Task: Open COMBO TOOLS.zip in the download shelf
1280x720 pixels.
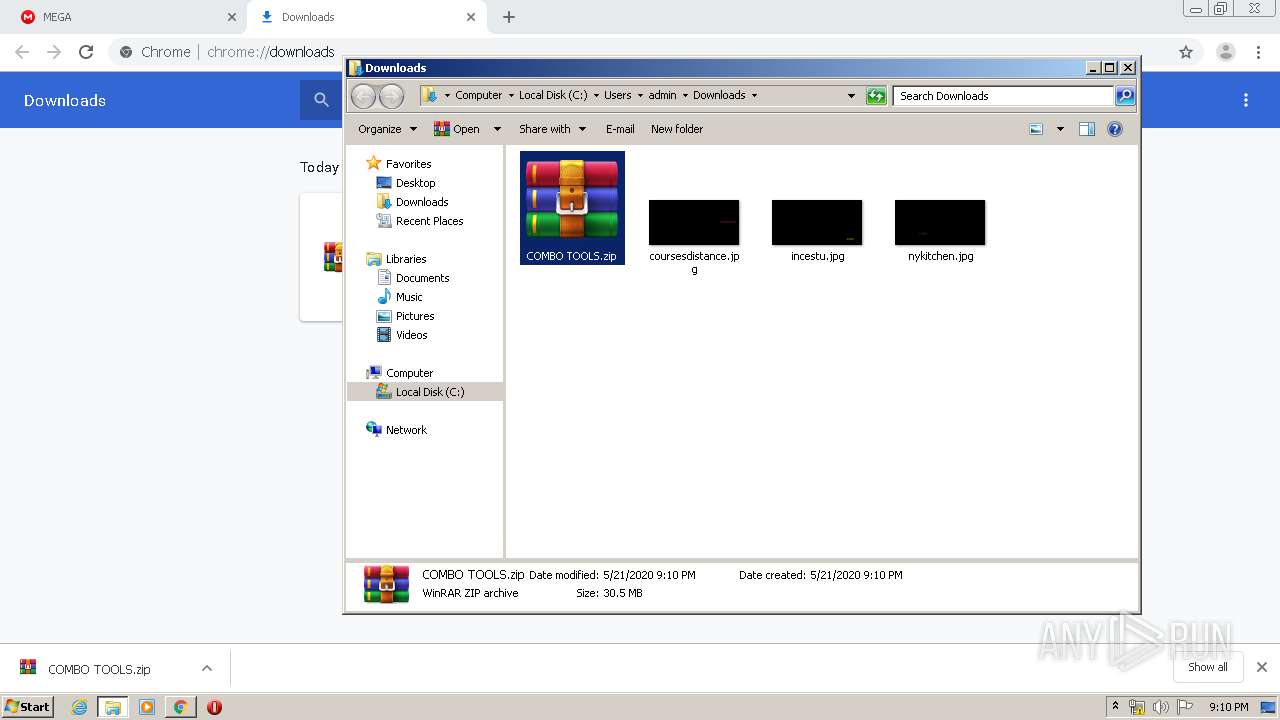Action: (99, 669)
